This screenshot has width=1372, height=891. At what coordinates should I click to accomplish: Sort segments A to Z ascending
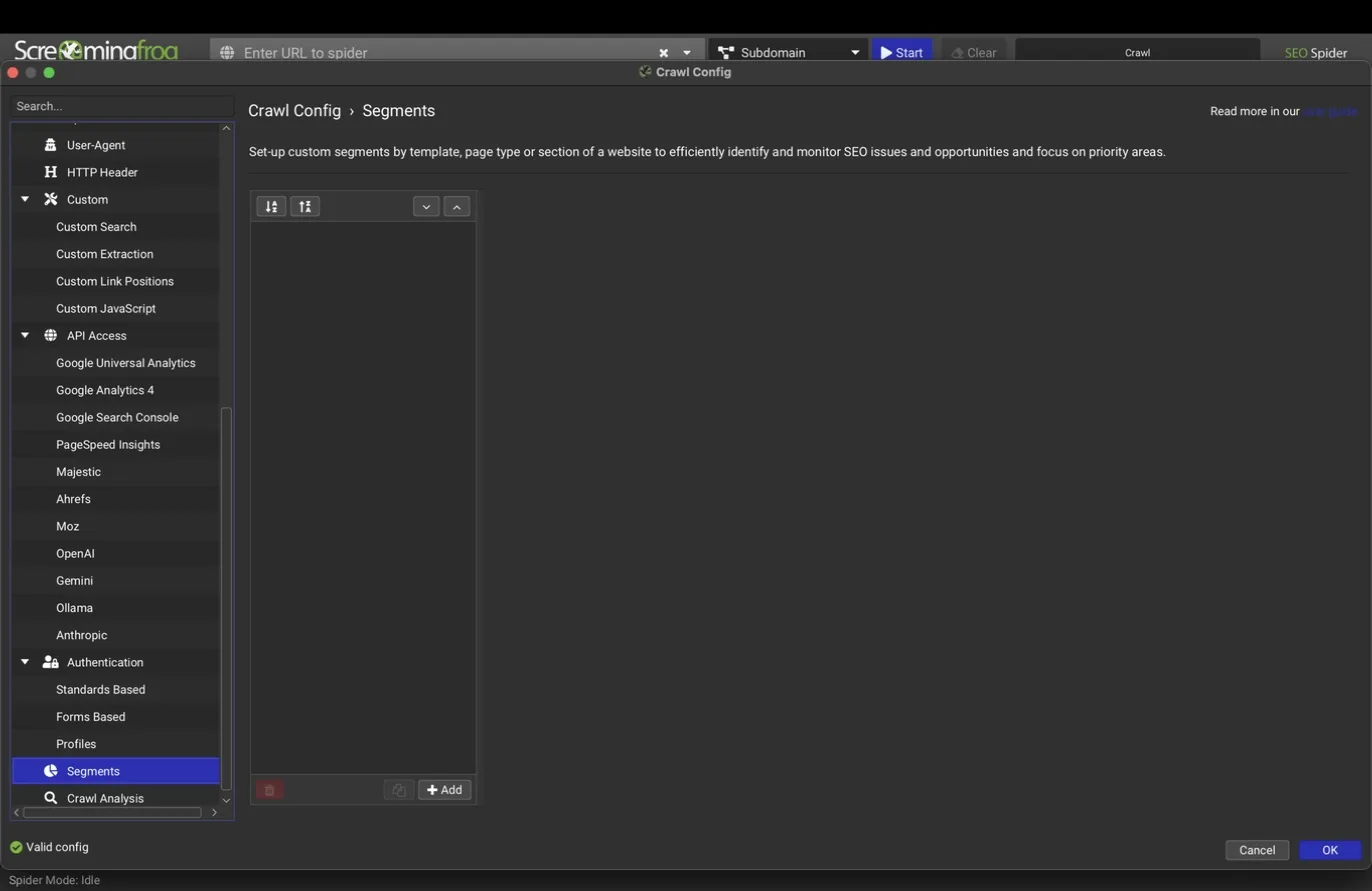click(x=271, y=206)
